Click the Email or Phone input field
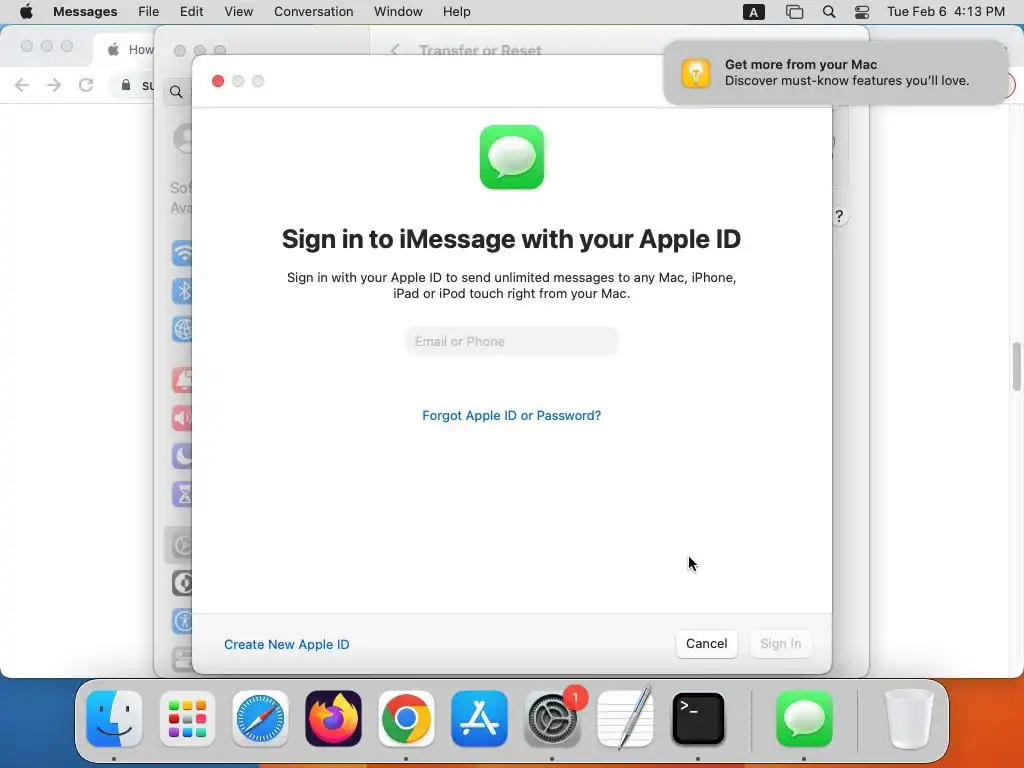Viewport: 1024px width, 768px height. click(x=511, y=341)
